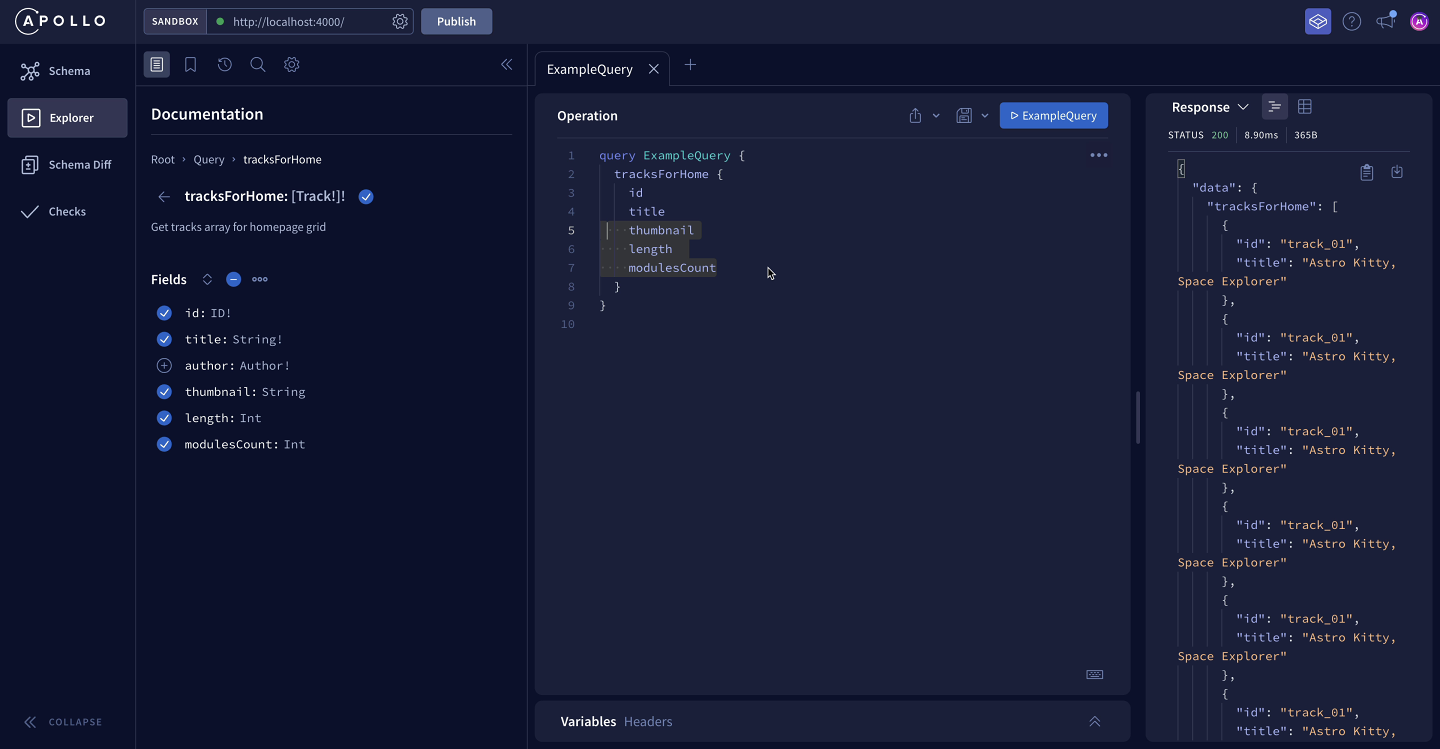Go back with the arrow beside tracksForHome
1440x749 pixels.
164,197
